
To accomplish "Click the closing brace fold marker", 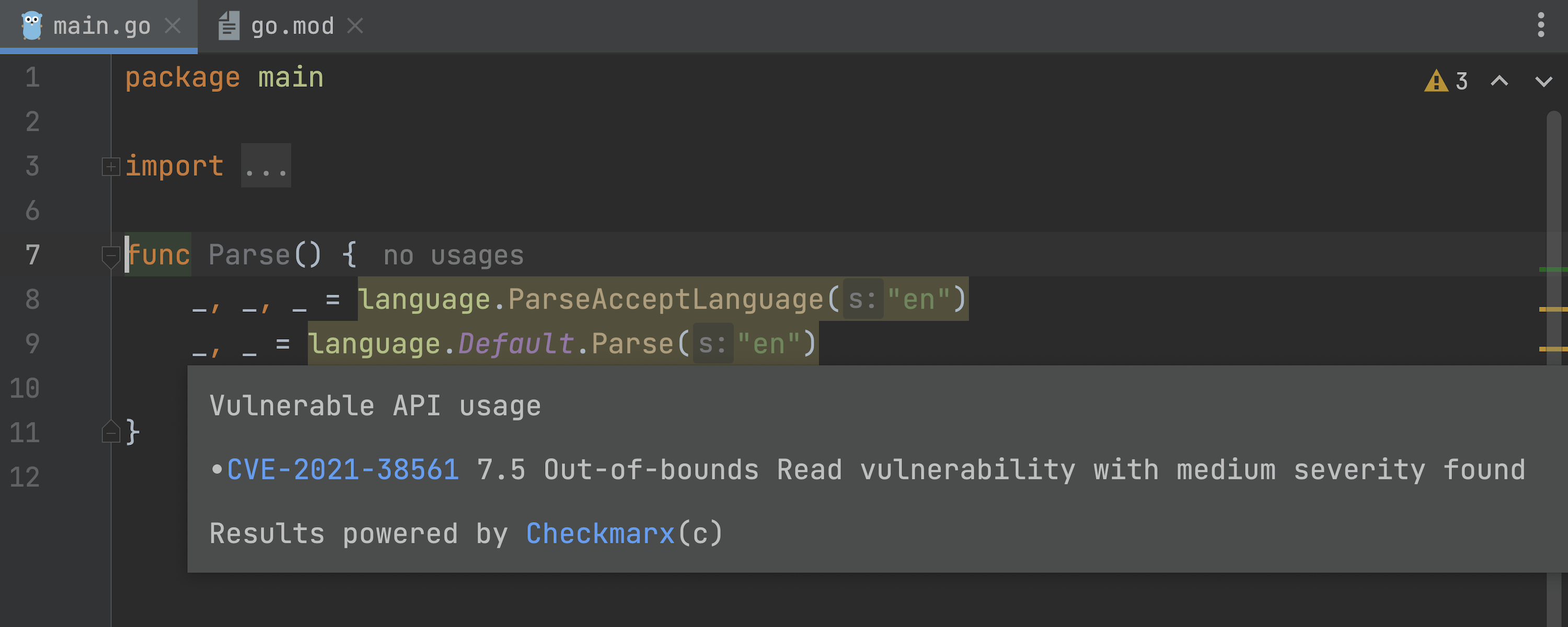I will pos(111,432).
